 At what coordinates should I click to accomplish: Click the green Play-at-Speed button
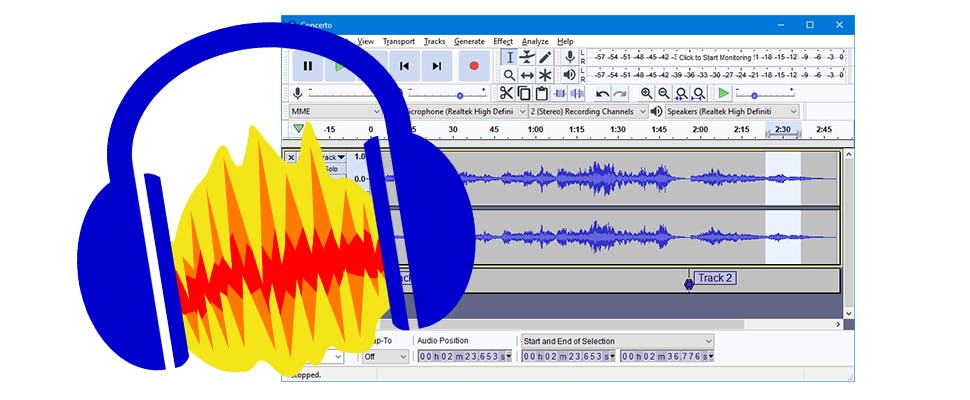(x=723, y=93)
